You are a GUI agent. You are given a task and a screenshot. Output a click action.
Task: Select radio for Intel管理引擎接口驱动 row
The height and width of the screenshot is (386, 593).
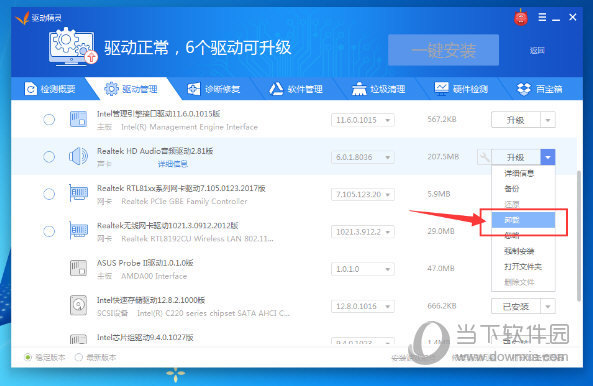click(x=48, y=119)
